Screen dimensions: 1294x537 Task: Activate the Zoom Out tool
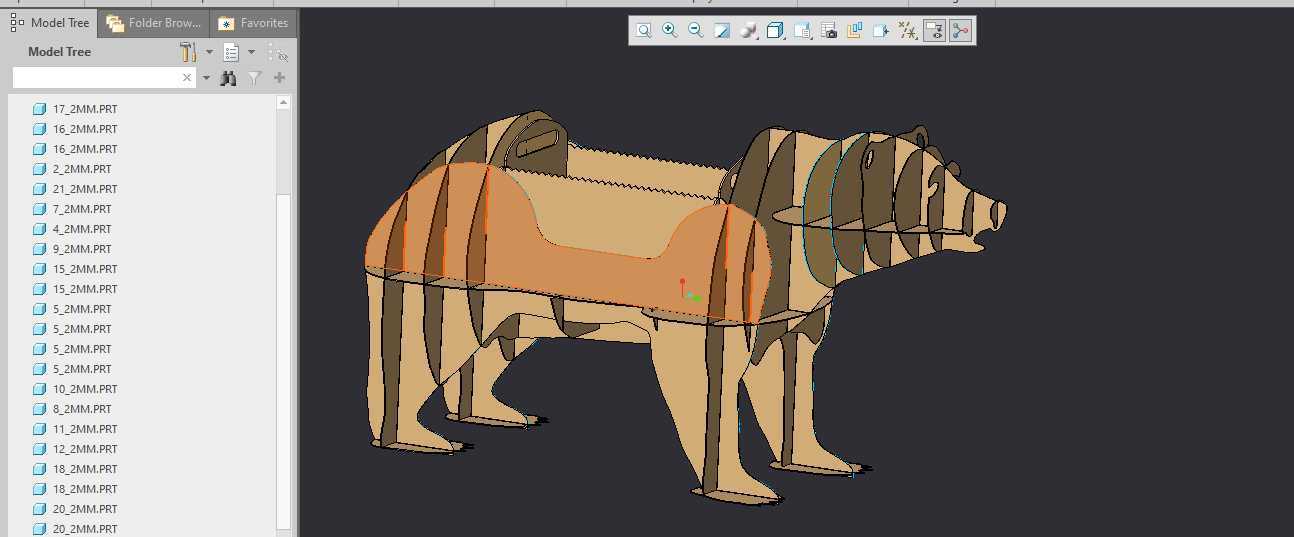point(696,31)
